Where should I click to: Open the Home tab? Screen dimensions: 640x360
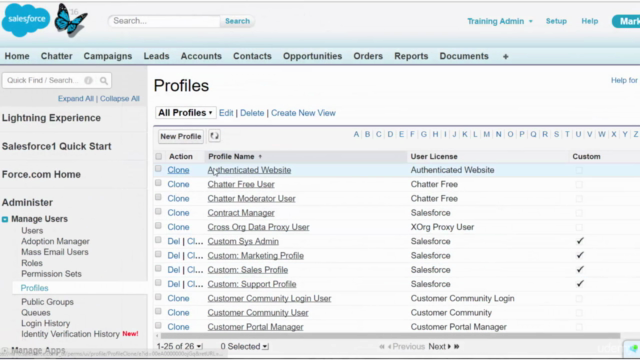coord(17,56)
